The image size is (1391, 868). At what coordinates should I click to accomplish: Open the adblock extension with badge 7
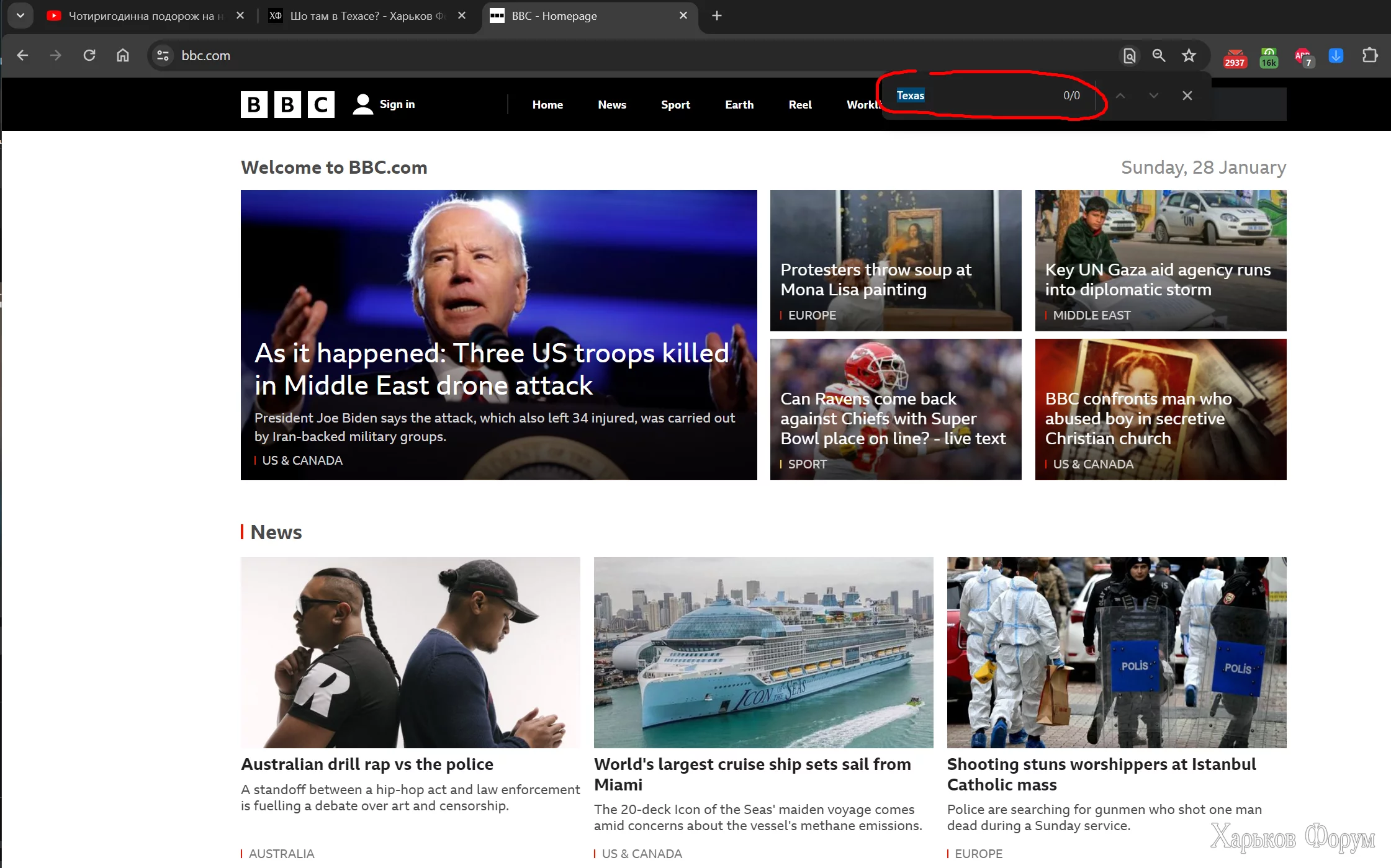point(1303,58)
